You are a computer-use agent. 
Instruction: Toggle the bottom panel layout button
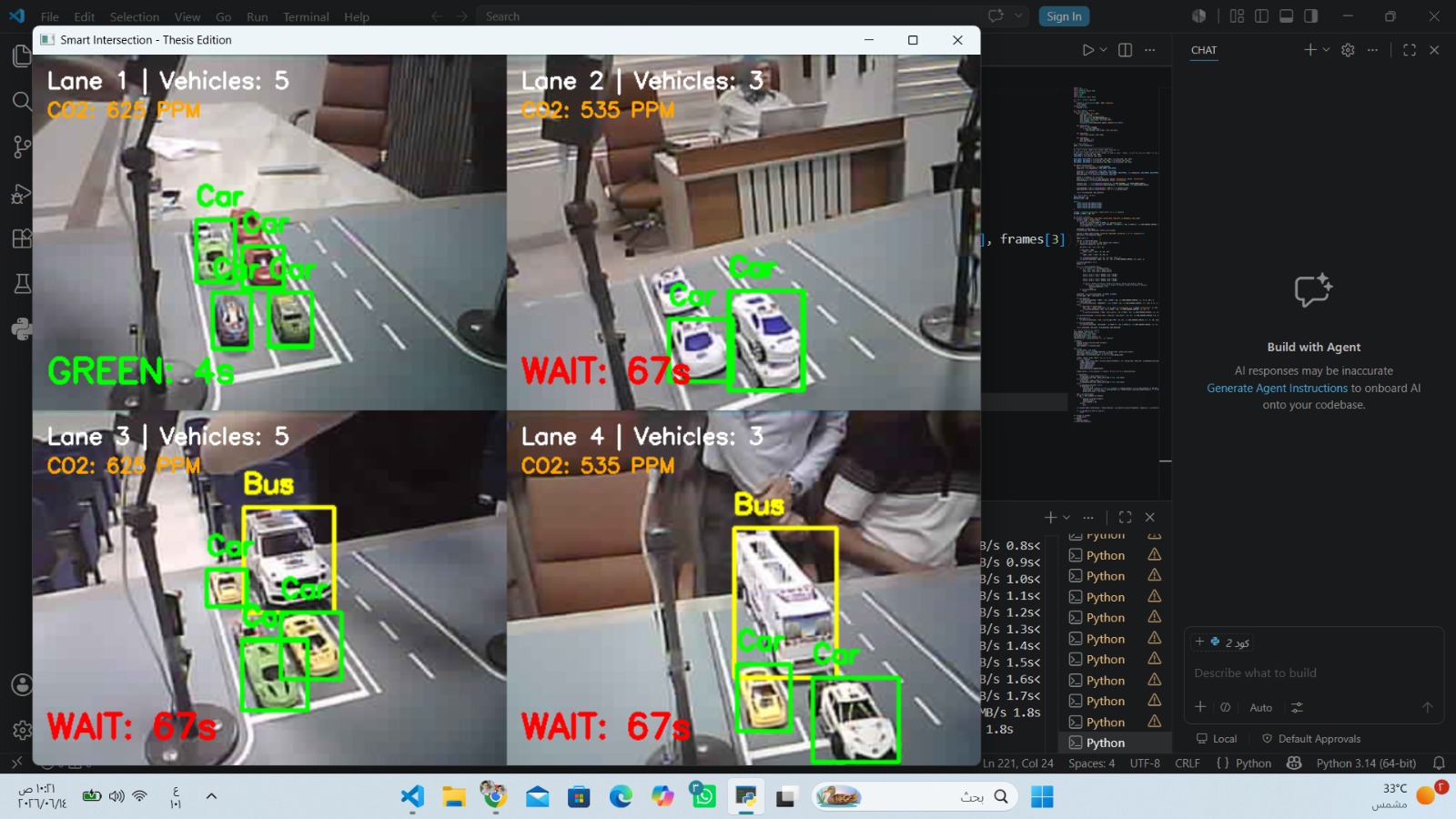(x=1287, y=16)
